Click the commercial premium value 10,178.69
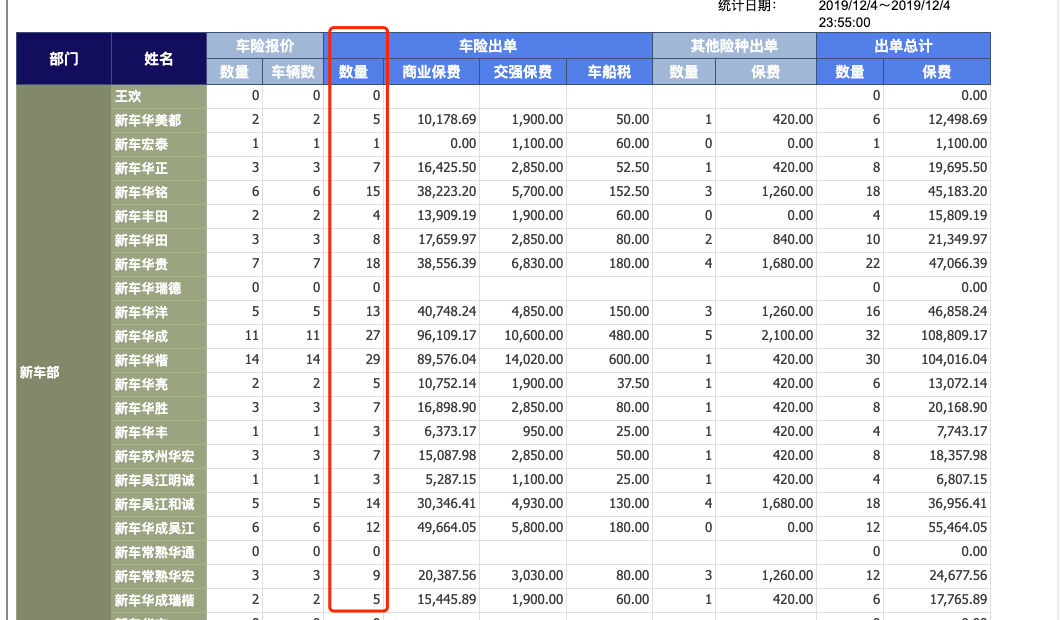Screen dimensions: 1060x620 pos(446,120)
